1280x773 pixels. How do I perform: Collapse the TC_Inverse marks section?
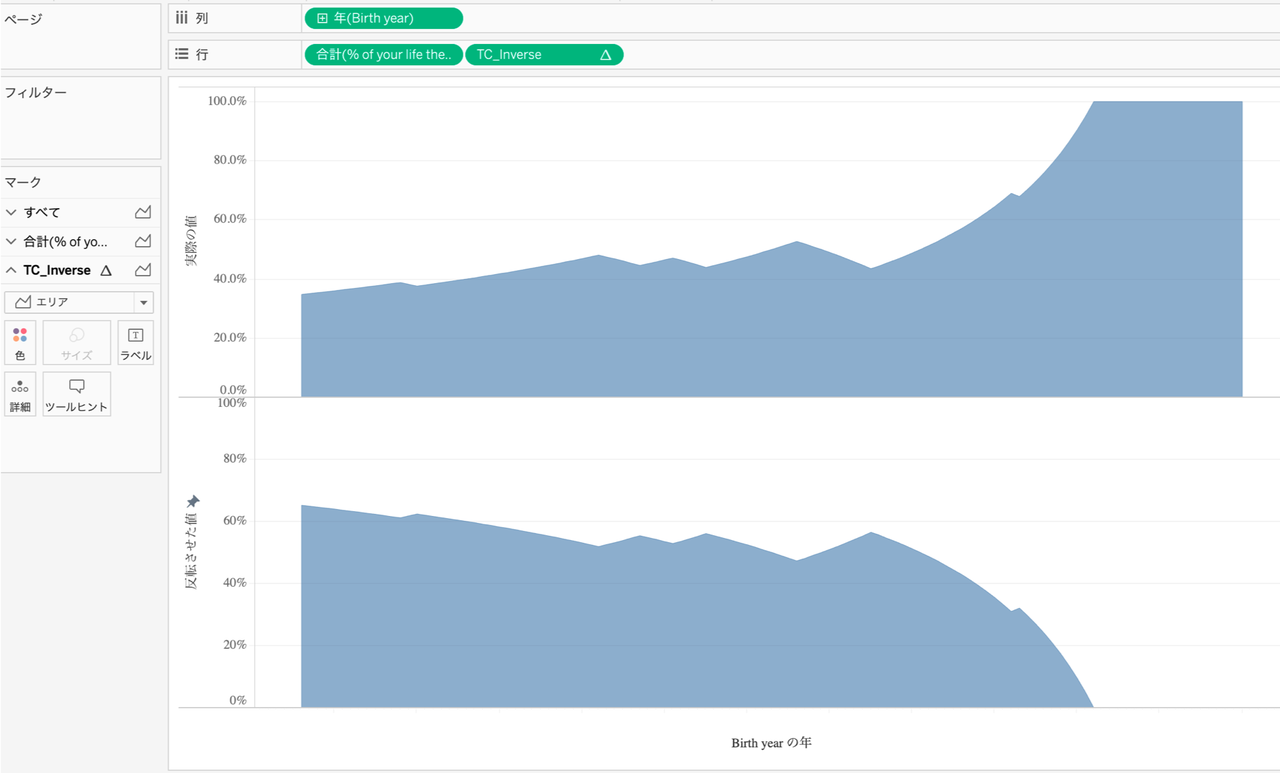coord(11,270)
